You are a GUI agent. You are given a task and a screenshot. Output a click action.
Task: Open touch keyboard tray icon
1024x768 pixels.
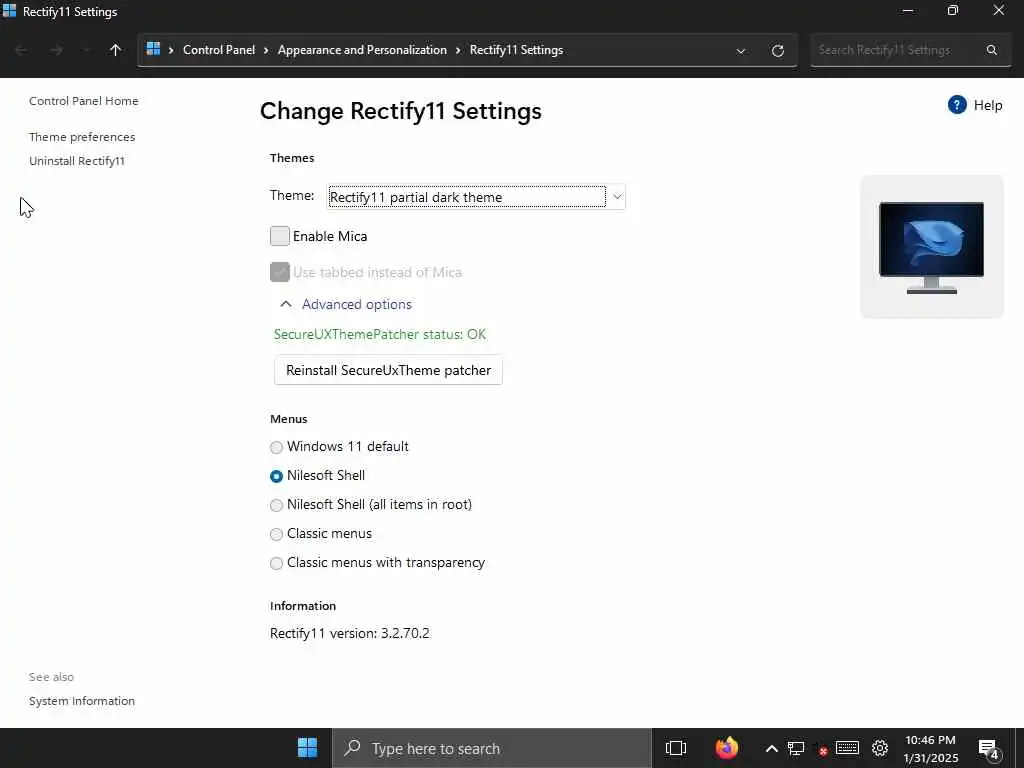pyautogui.click(x=847, y=748)
